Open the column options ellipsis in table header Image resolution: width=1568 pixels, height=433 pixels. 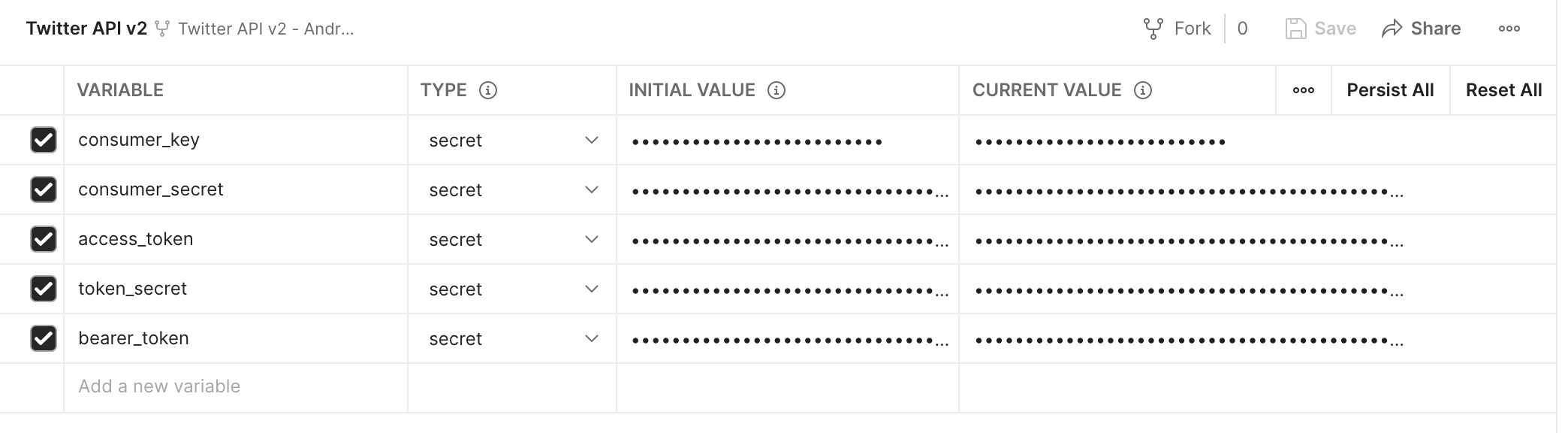(1303, 90)
